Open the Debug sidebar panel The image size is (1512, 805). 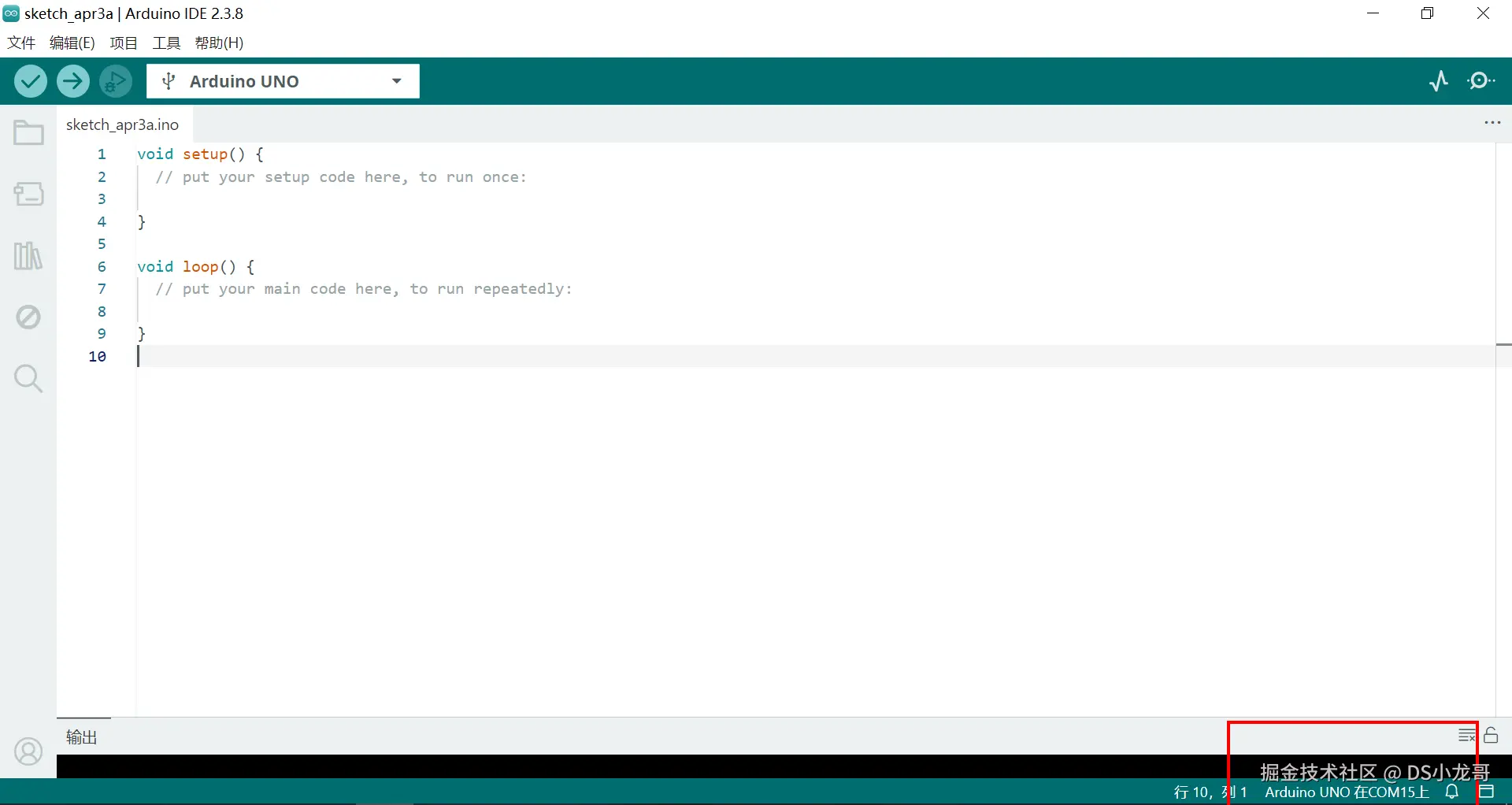coord(28,317)
